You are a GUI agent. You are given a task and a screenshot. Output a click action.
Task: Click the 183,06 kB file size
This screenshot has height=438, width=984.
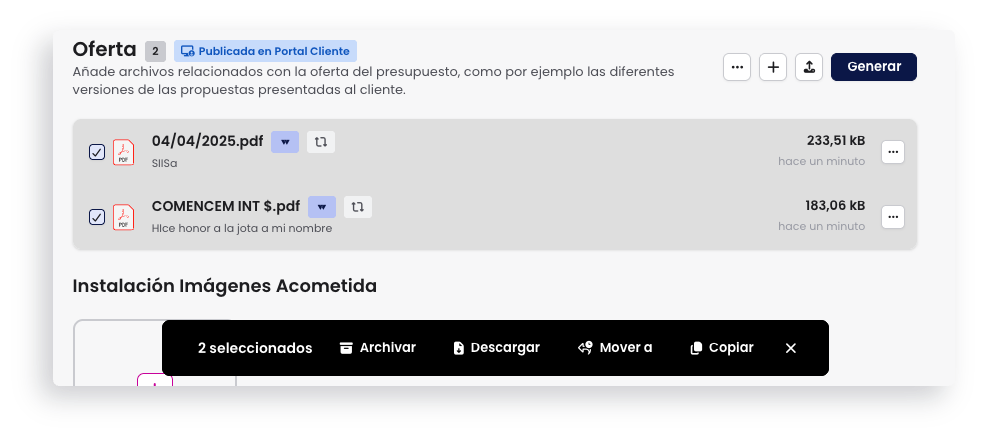tap(835, 205)
